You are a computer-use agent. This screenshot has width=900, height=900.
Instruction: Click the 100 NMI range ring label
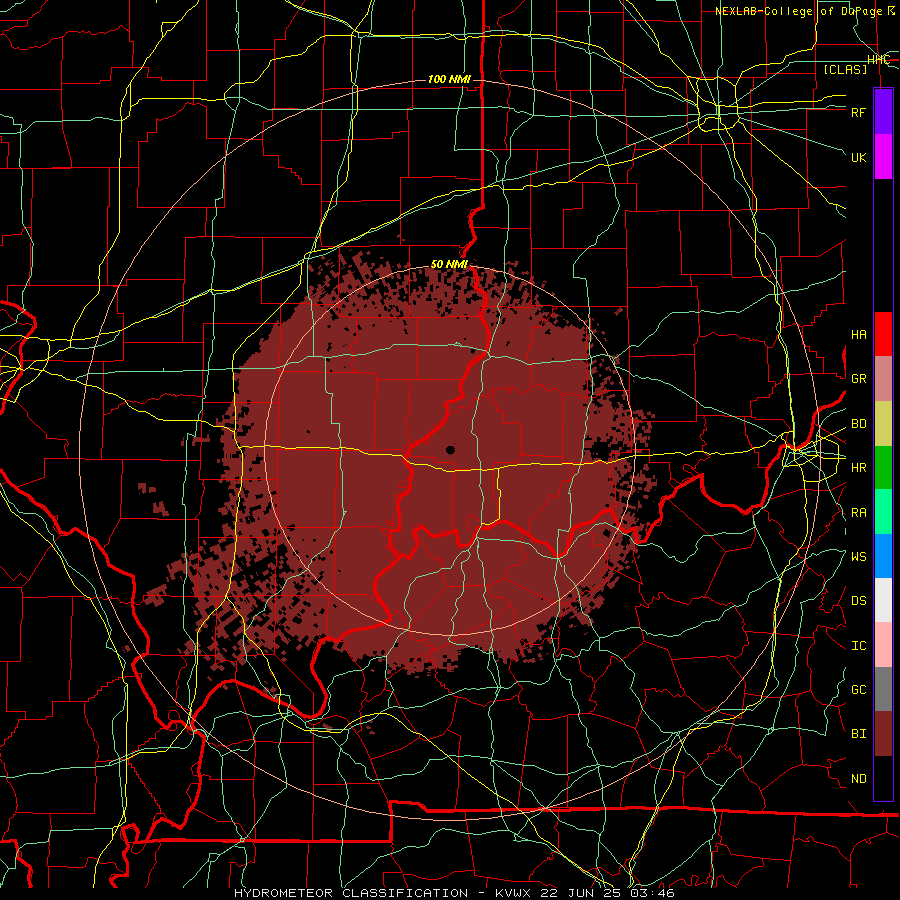coord(449,79)
